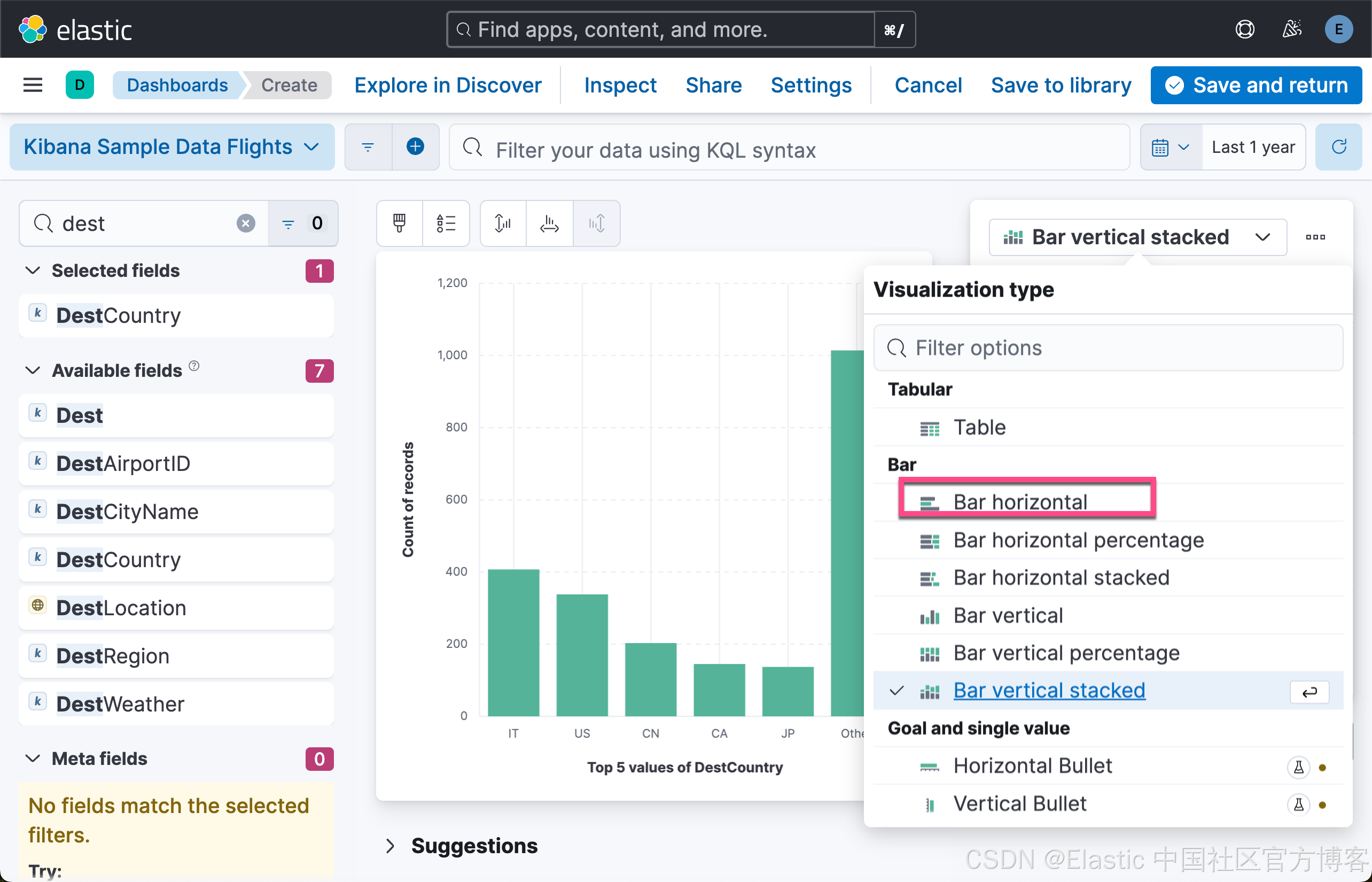Open bottom axis settings icon
The image size is (1372, 882).
[549, 223]
